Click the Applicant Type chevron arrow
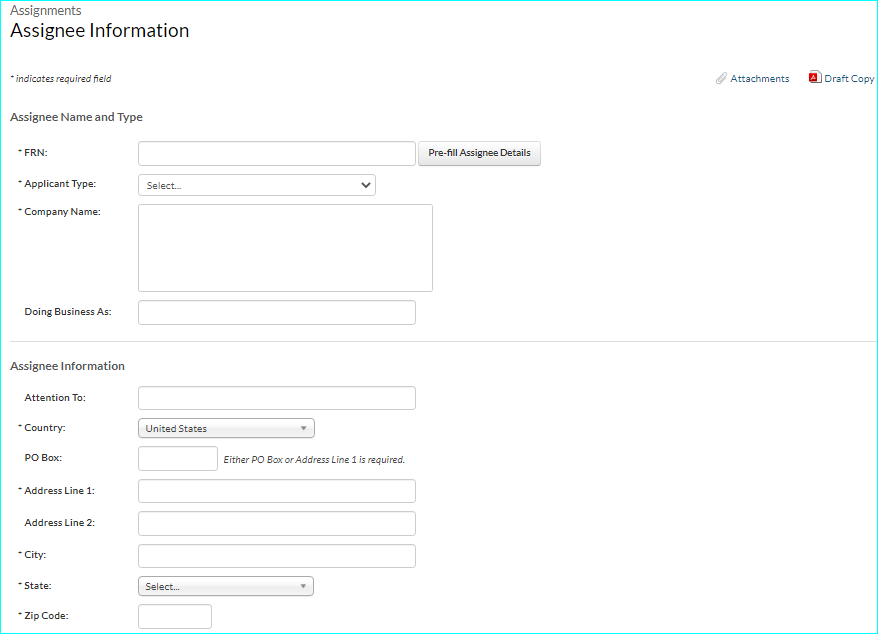This screenshot has width=878, height=634. pyautogui.click(x=366, y=185)
